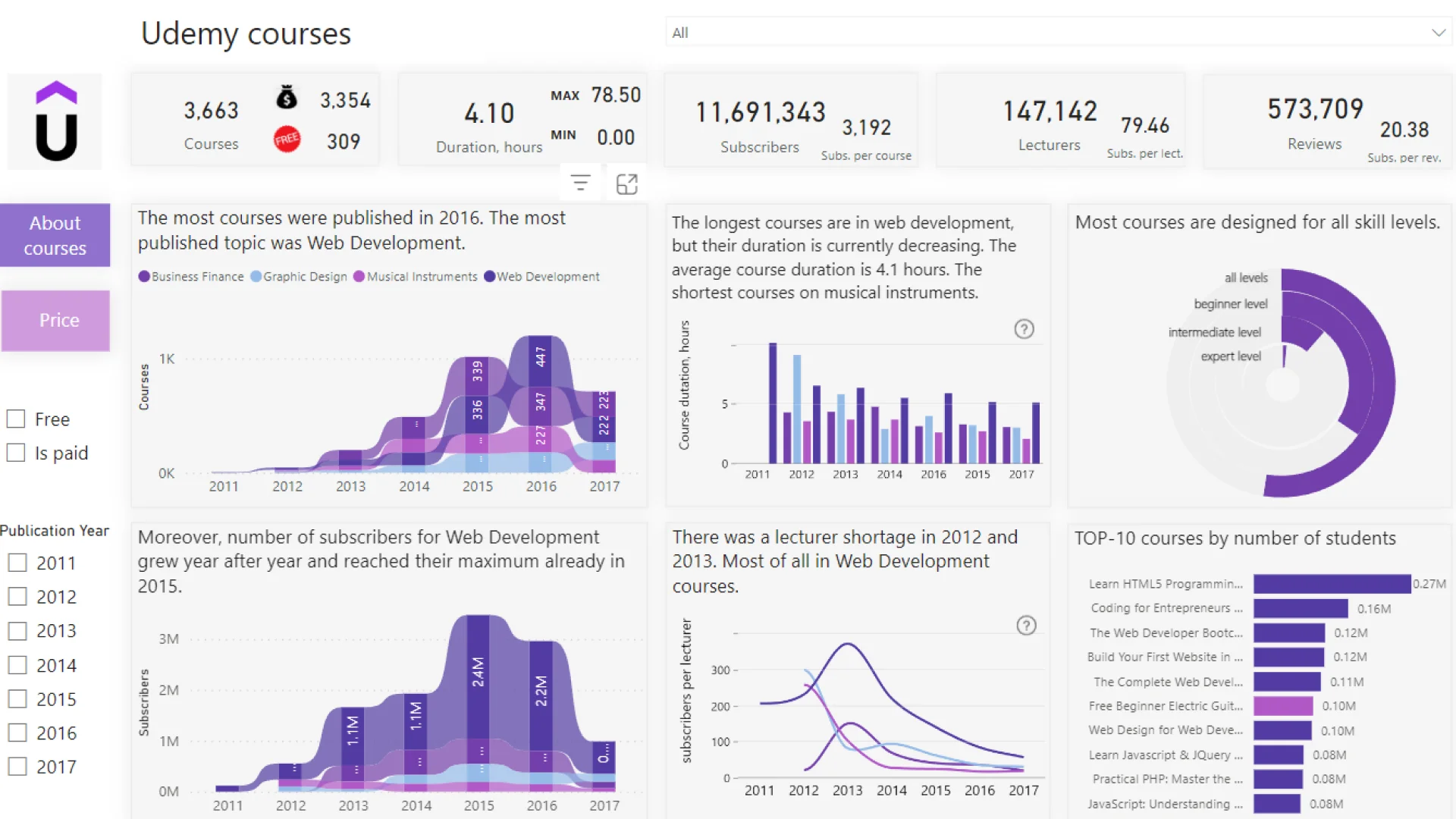Tick the 2015 publication year checkbox
The height and width of the screenshot is (819, 1456).
(17, 698)
